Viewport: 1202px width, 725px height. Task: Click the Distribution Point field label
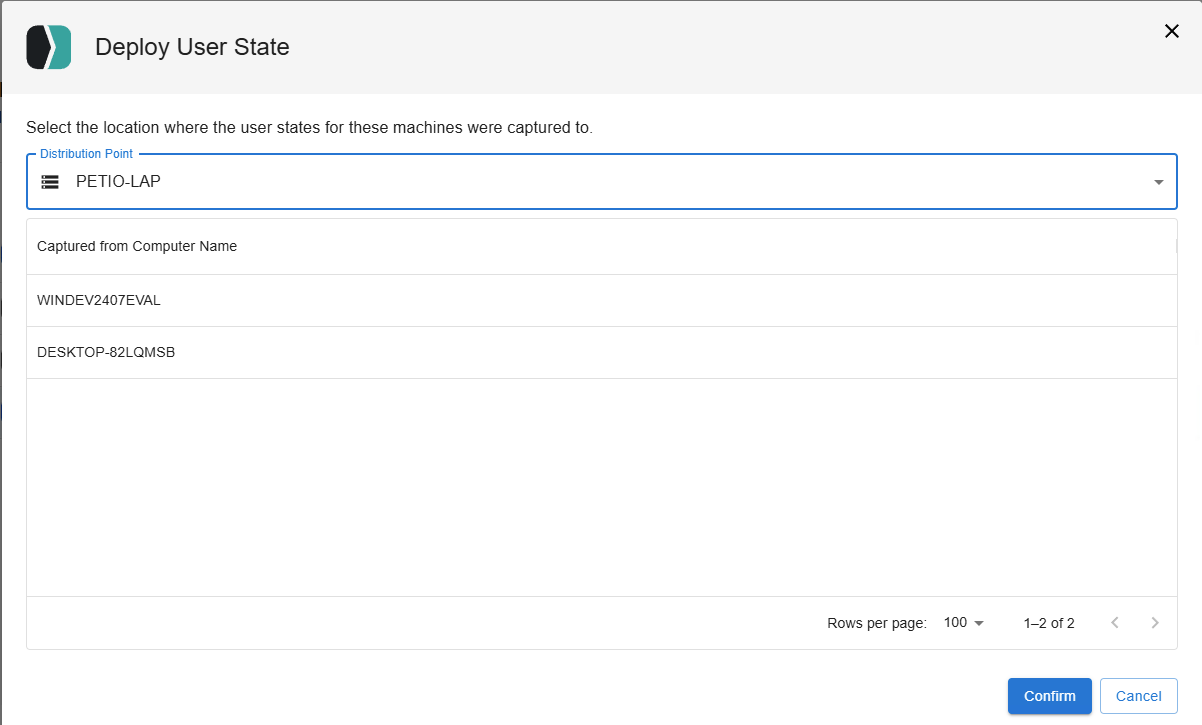tap(86, 154)
